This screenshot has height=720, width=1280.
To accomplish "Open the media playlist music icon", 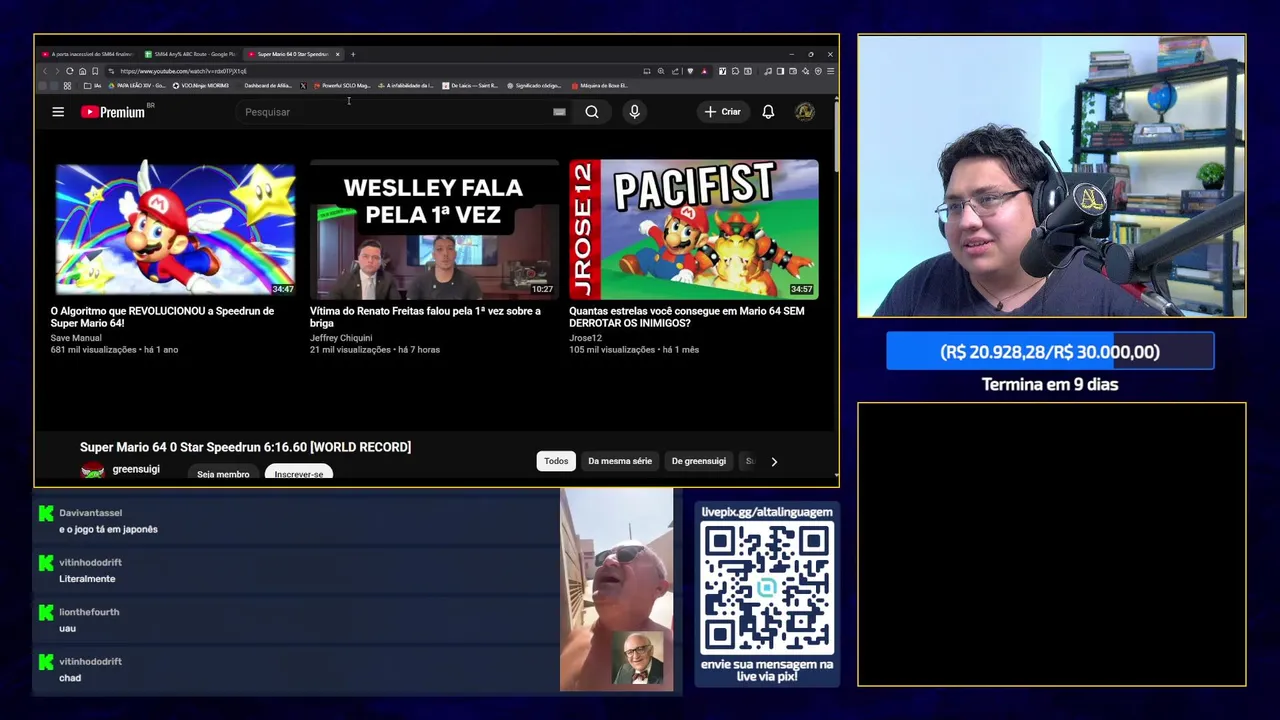I will point(768,71).
